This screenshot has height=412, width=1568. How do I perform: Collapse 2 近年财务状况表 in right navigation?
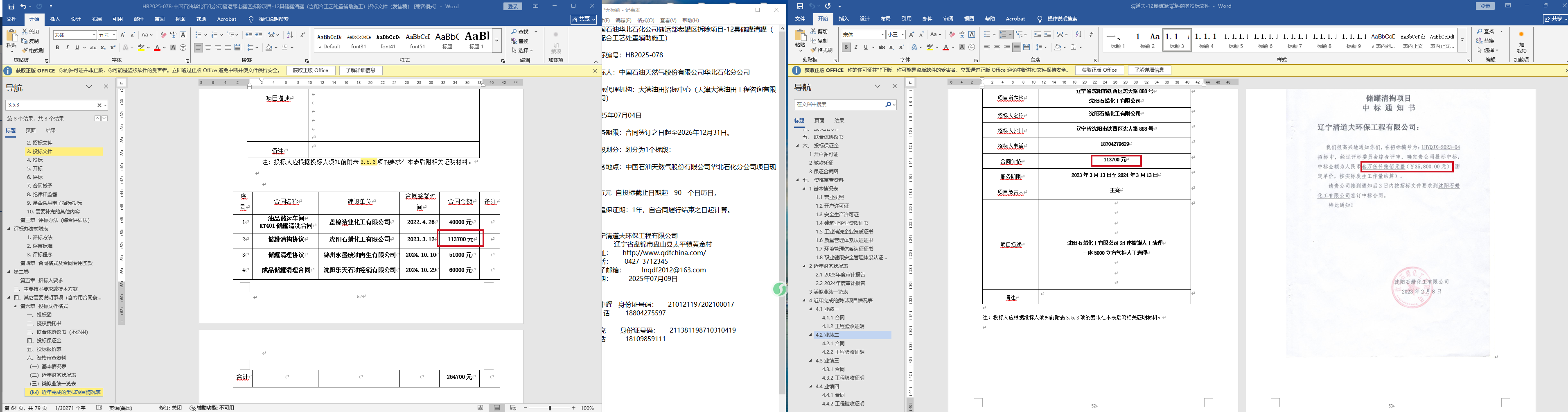tap(804, 266)
